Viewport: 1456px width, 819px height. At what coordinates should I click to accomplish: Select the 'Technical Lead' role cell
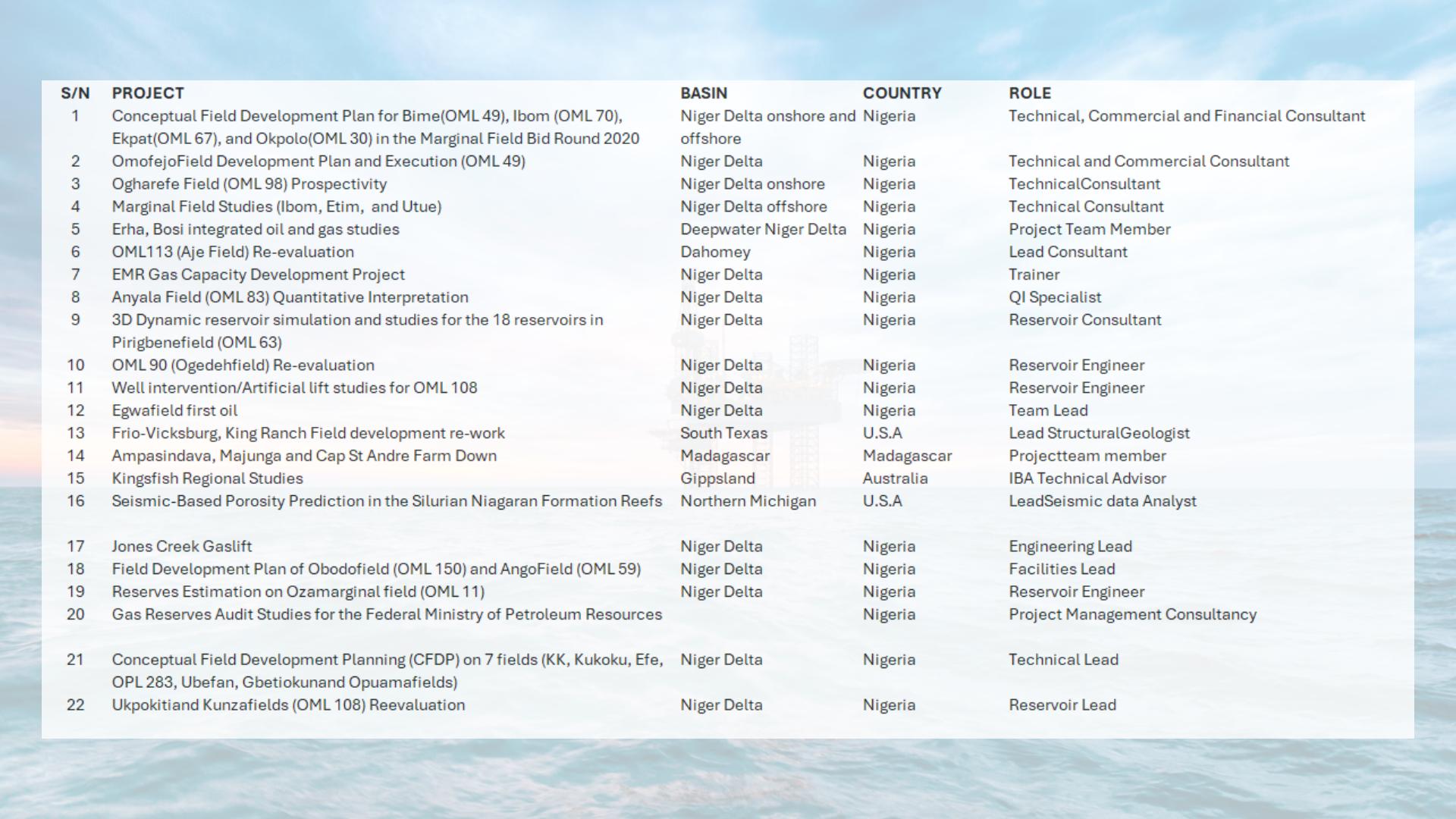[1063, 660]
